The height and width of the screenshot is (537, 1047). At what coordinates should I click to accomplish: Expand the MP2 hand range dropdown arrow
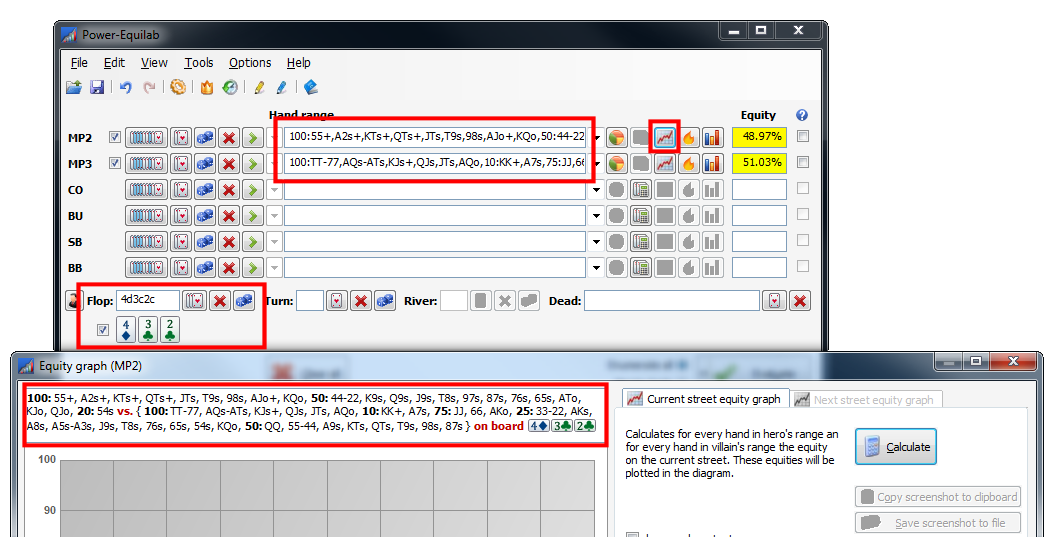coord(596,138)
